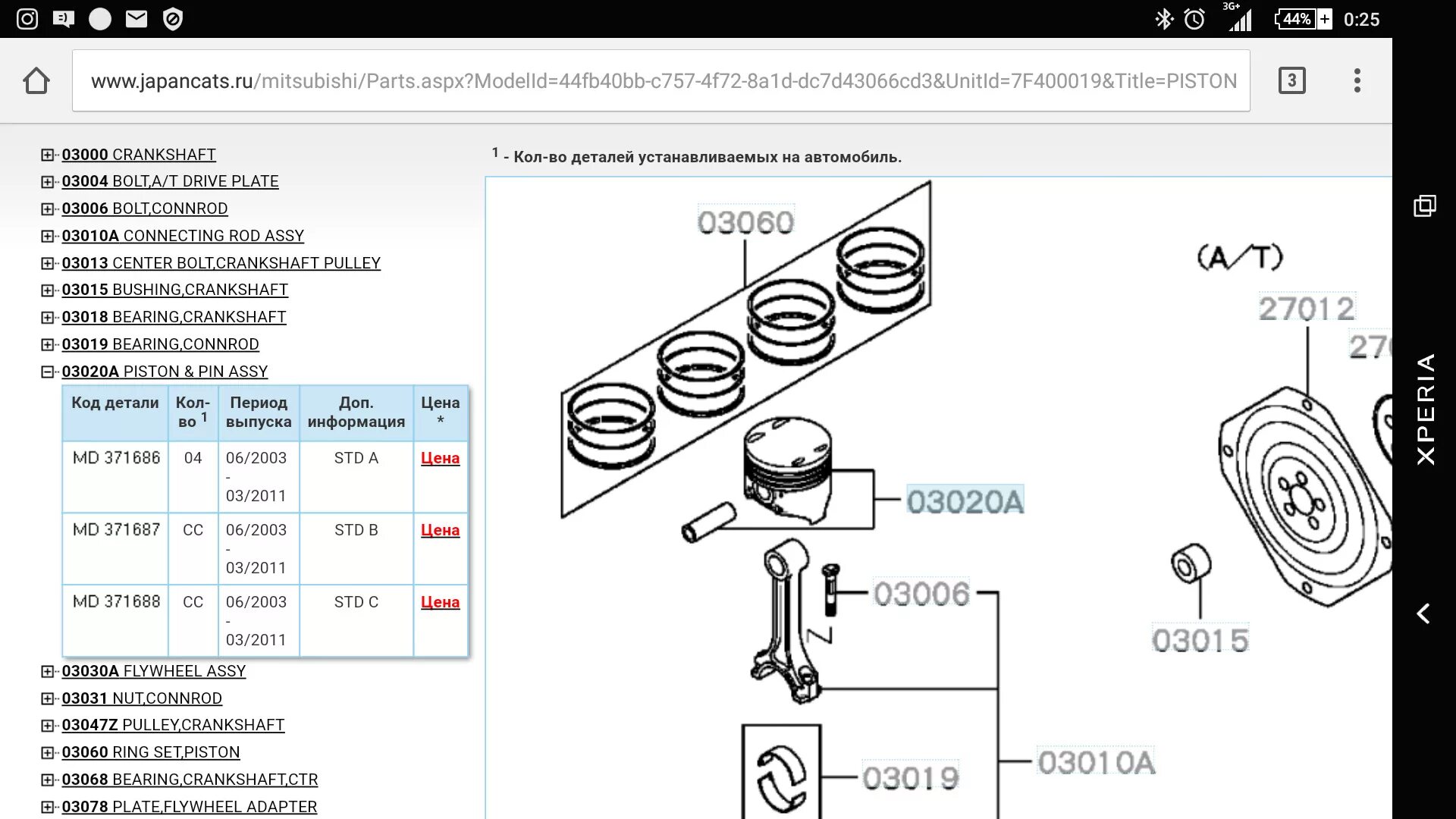Click the 03019 label in the diagram
1456x819 pixels.
pyautogui.click(x=911, y=777)
